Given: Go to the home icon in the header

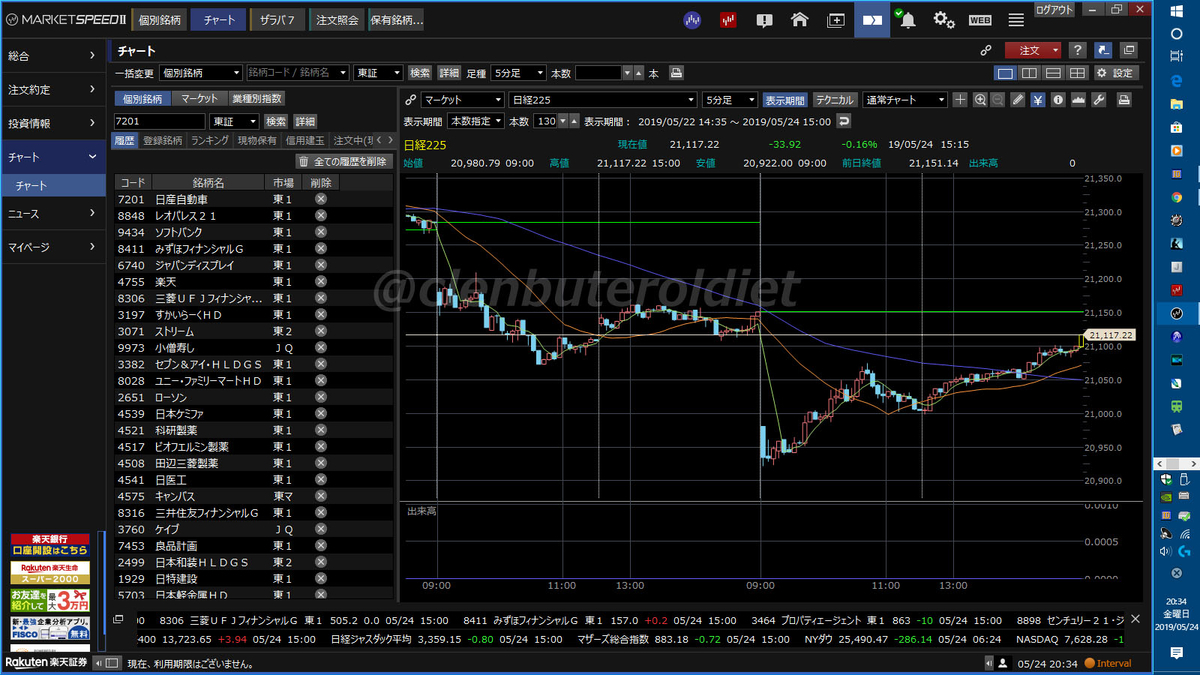Looking at the screenshot, I should 799,19.
